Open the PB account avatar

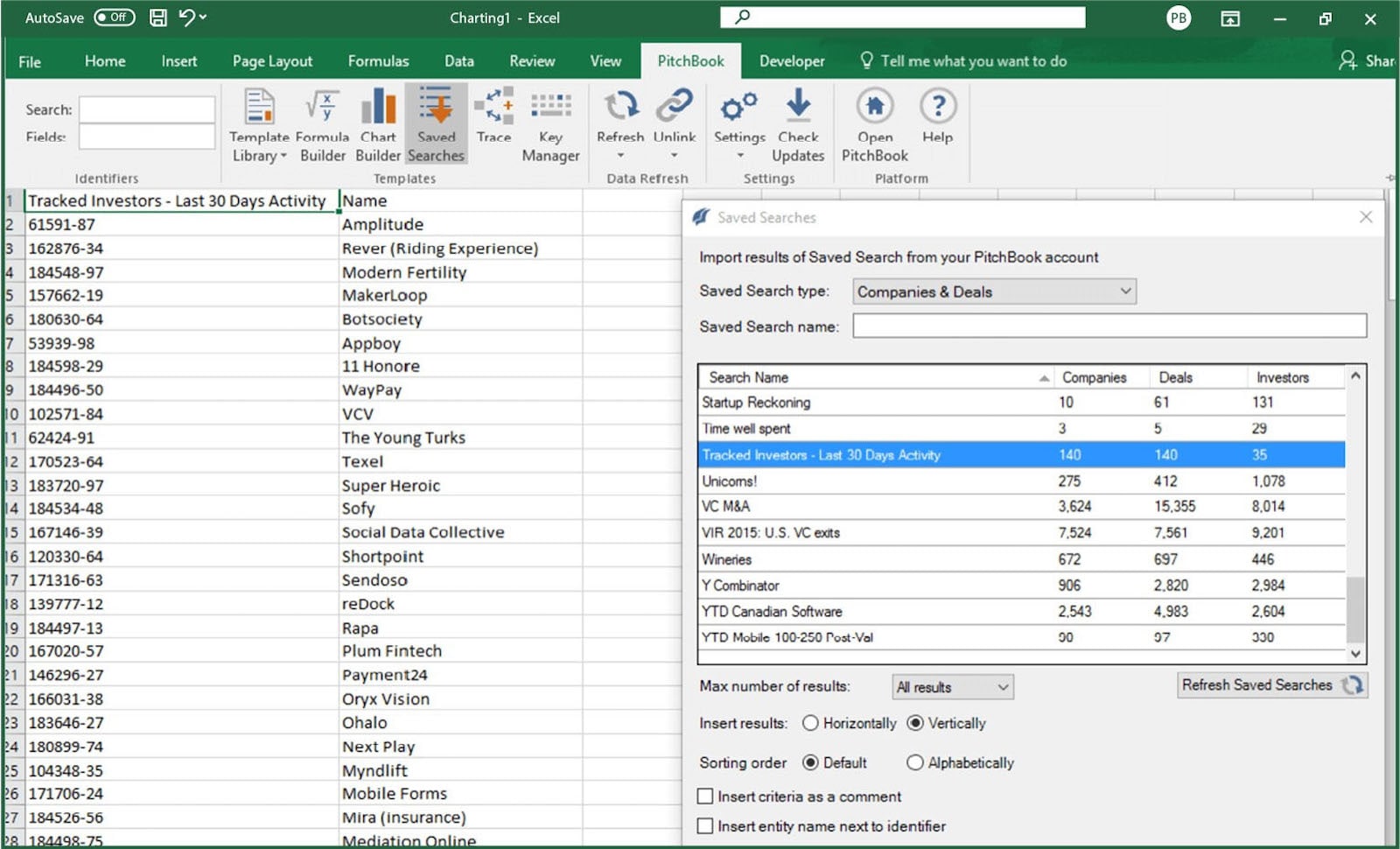(x=1179, y=18)
